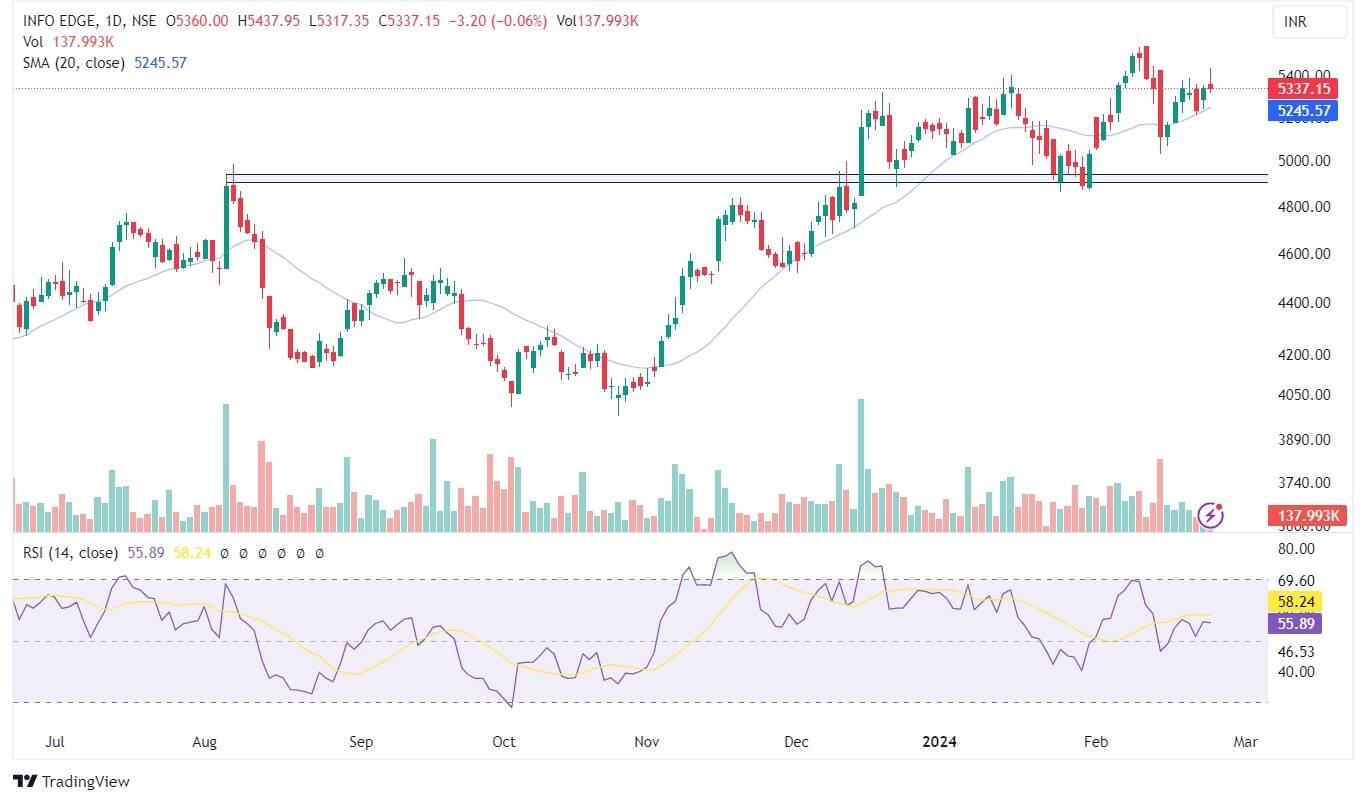Open the TradingView logo link

click(x=71, y=781)
